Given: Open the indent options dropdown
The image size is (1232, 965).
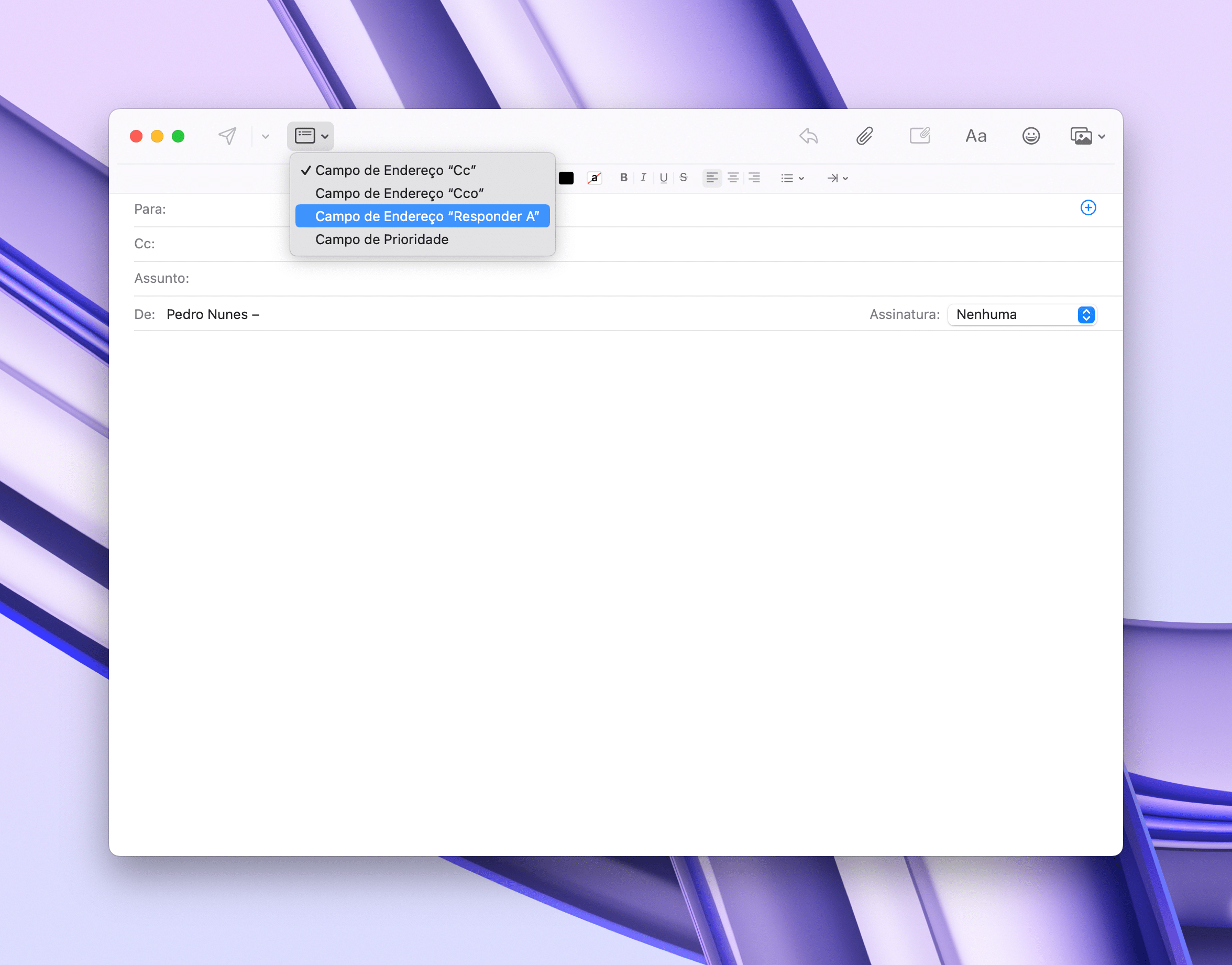Looking at the screenshot, I should coord(838,179).
